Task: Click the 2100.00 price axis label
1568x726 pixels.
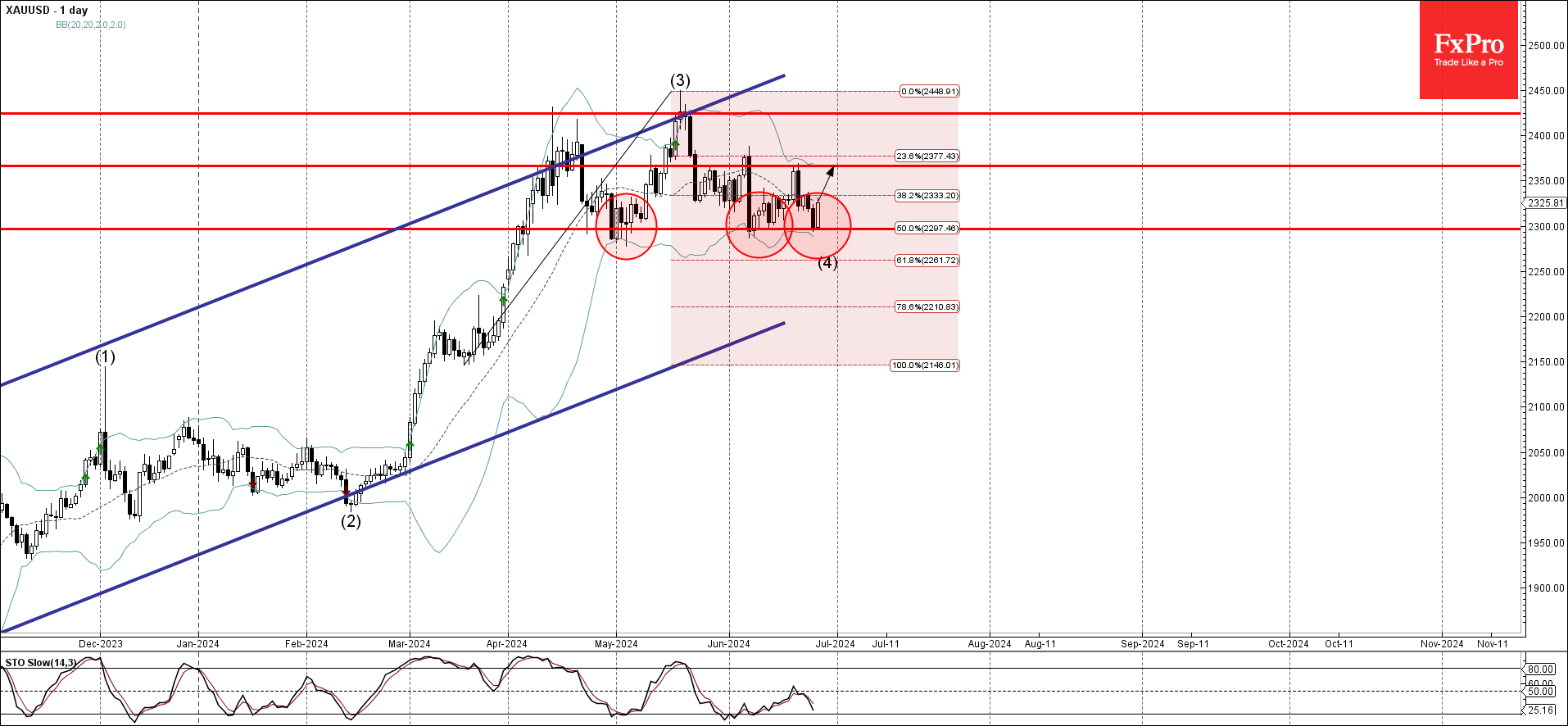Action: [1547, 407]
